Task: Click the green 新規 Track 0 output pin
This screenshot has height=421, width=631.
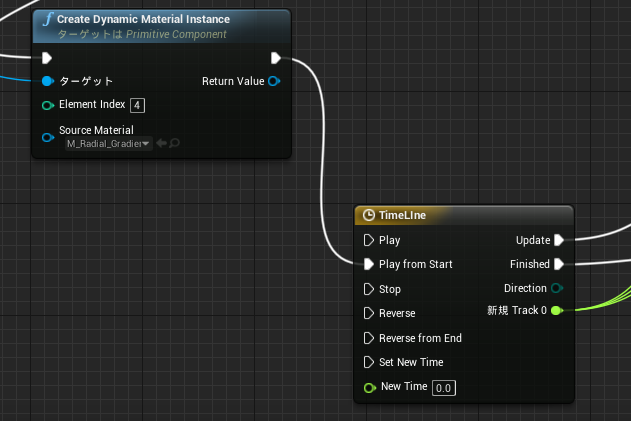Action: point(557,310)
